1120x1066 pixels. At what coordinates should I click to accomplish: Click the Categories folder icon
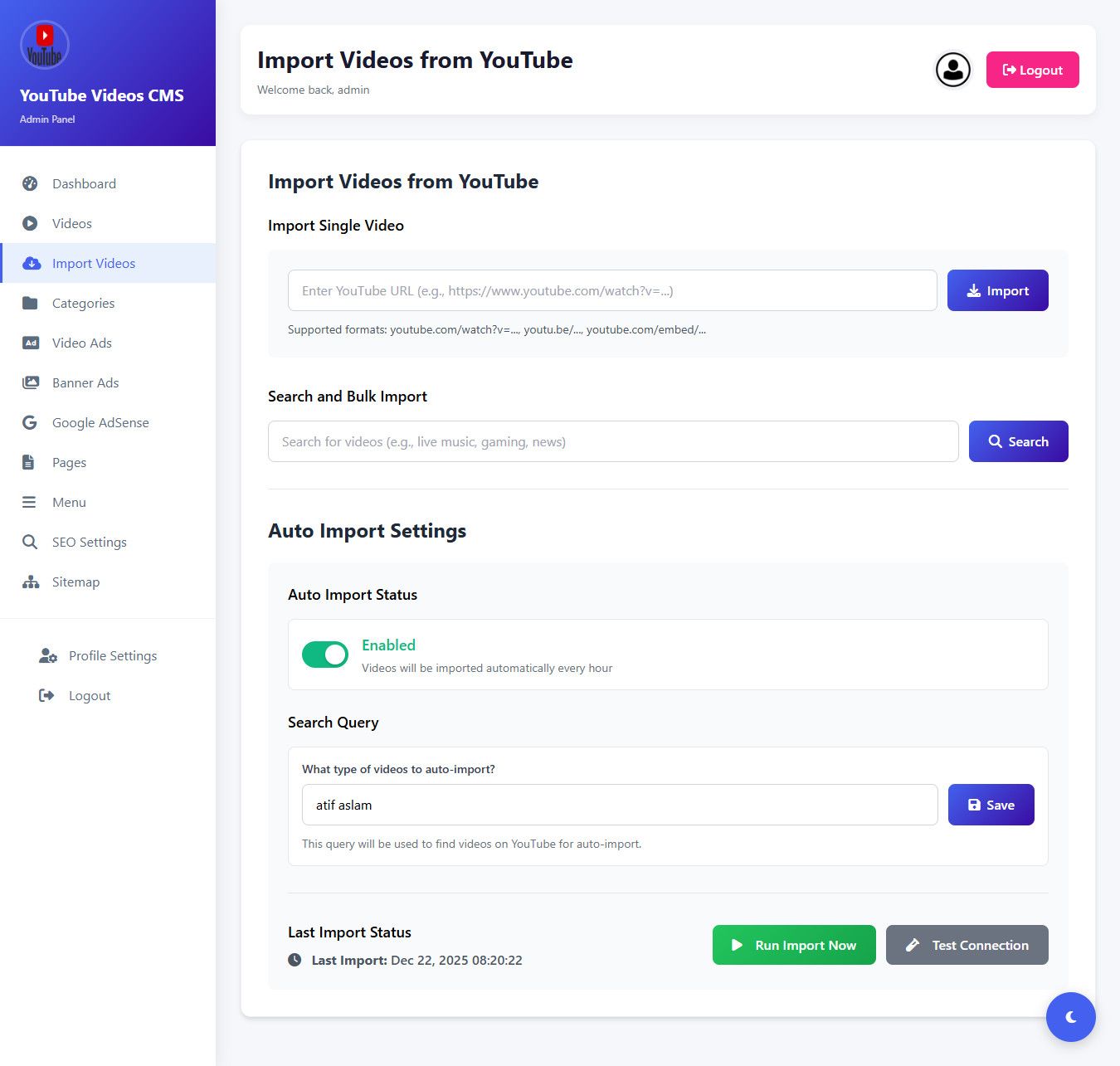click(30, 303)
